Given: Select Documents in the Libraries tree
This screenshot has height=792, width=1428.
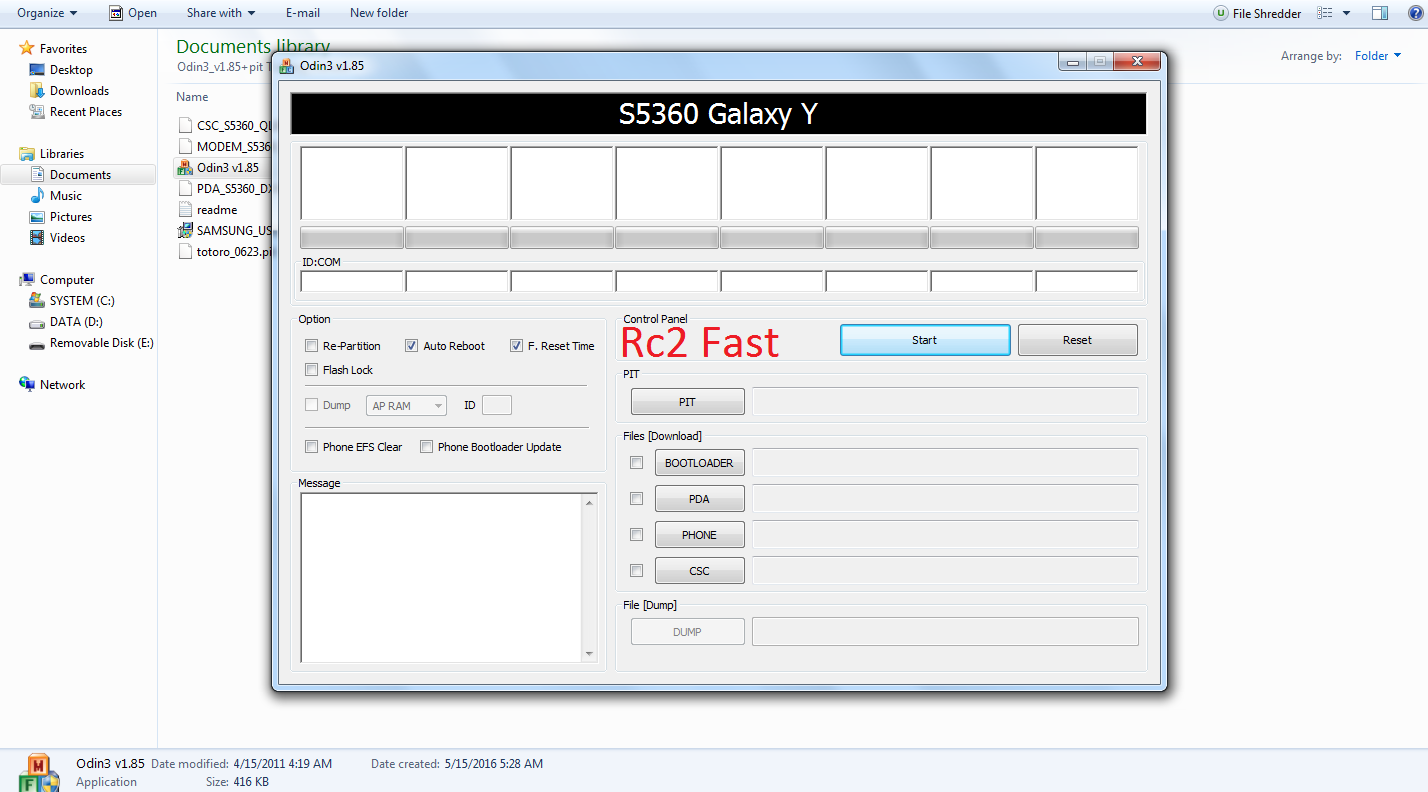Looking at the screenshot, I should click(78, 175).
